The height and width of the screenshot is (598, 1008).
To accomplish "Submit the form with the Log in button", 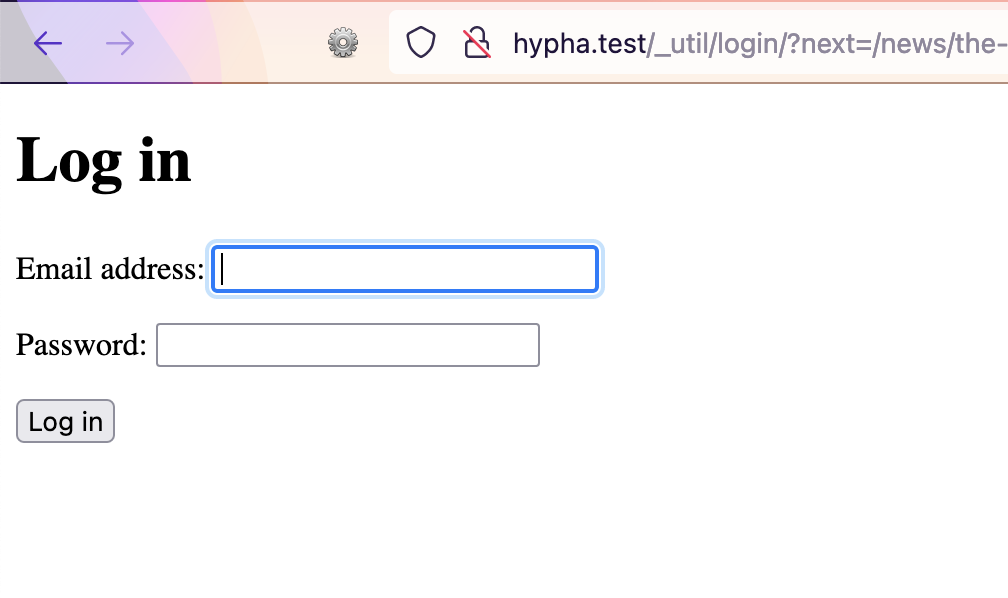I will tap(65, 421).
